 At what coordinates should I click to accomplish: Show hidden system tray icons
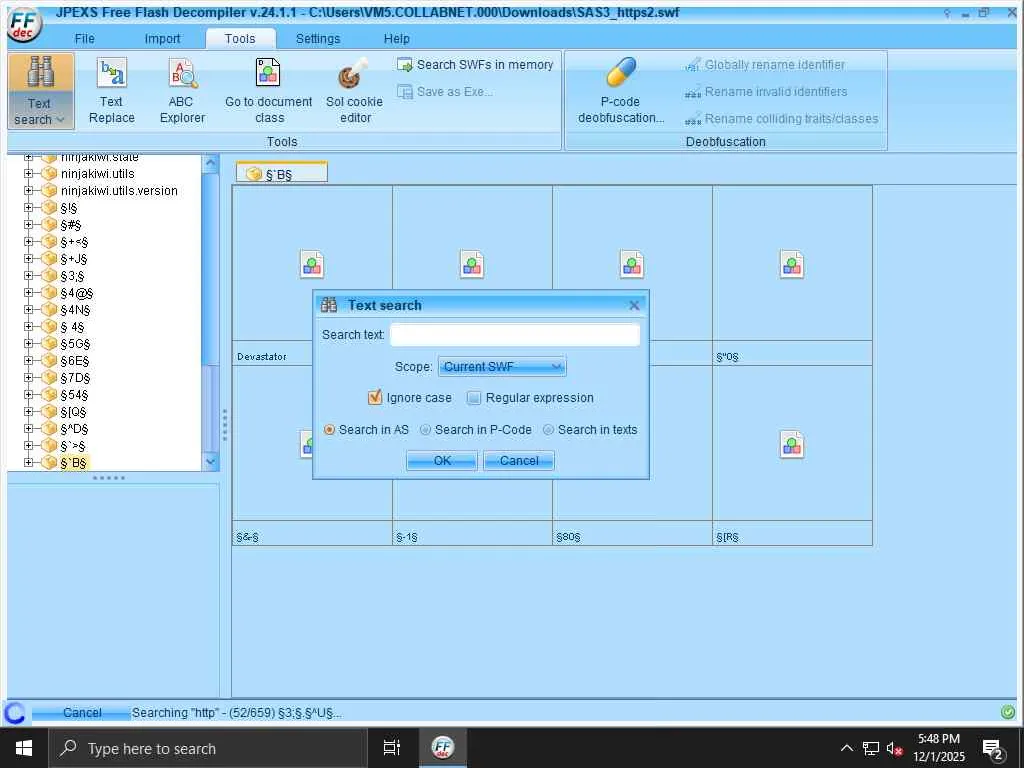pos(846,748)
